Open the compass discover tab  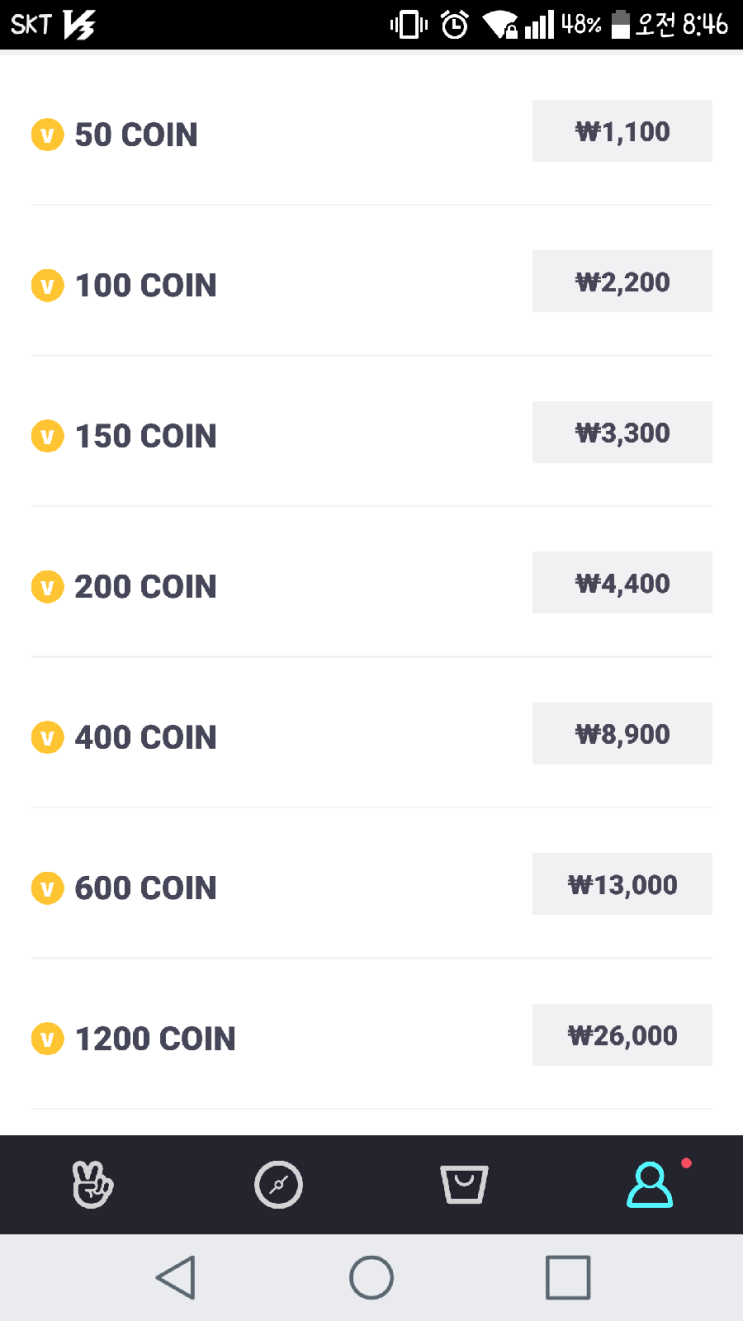coord(278,1185)
